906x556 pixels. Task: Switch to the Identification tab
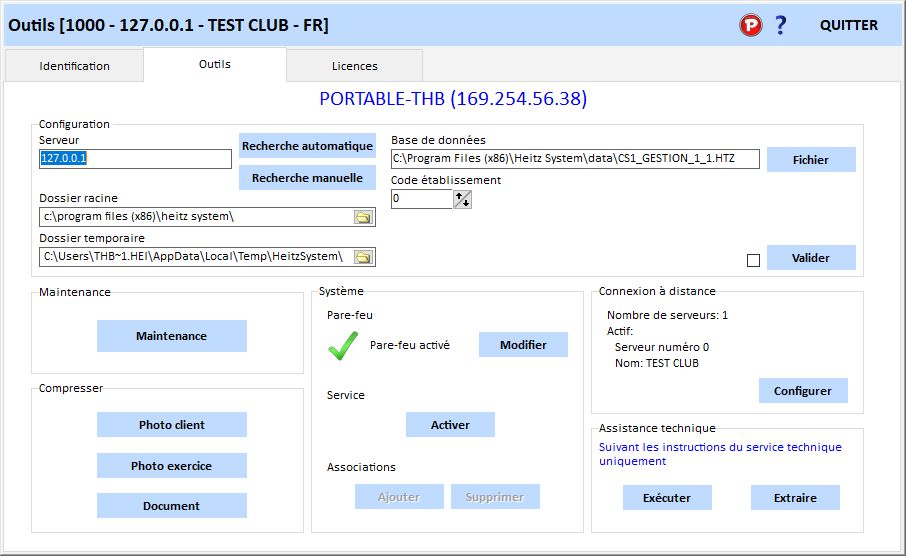(x=75, y=66)
